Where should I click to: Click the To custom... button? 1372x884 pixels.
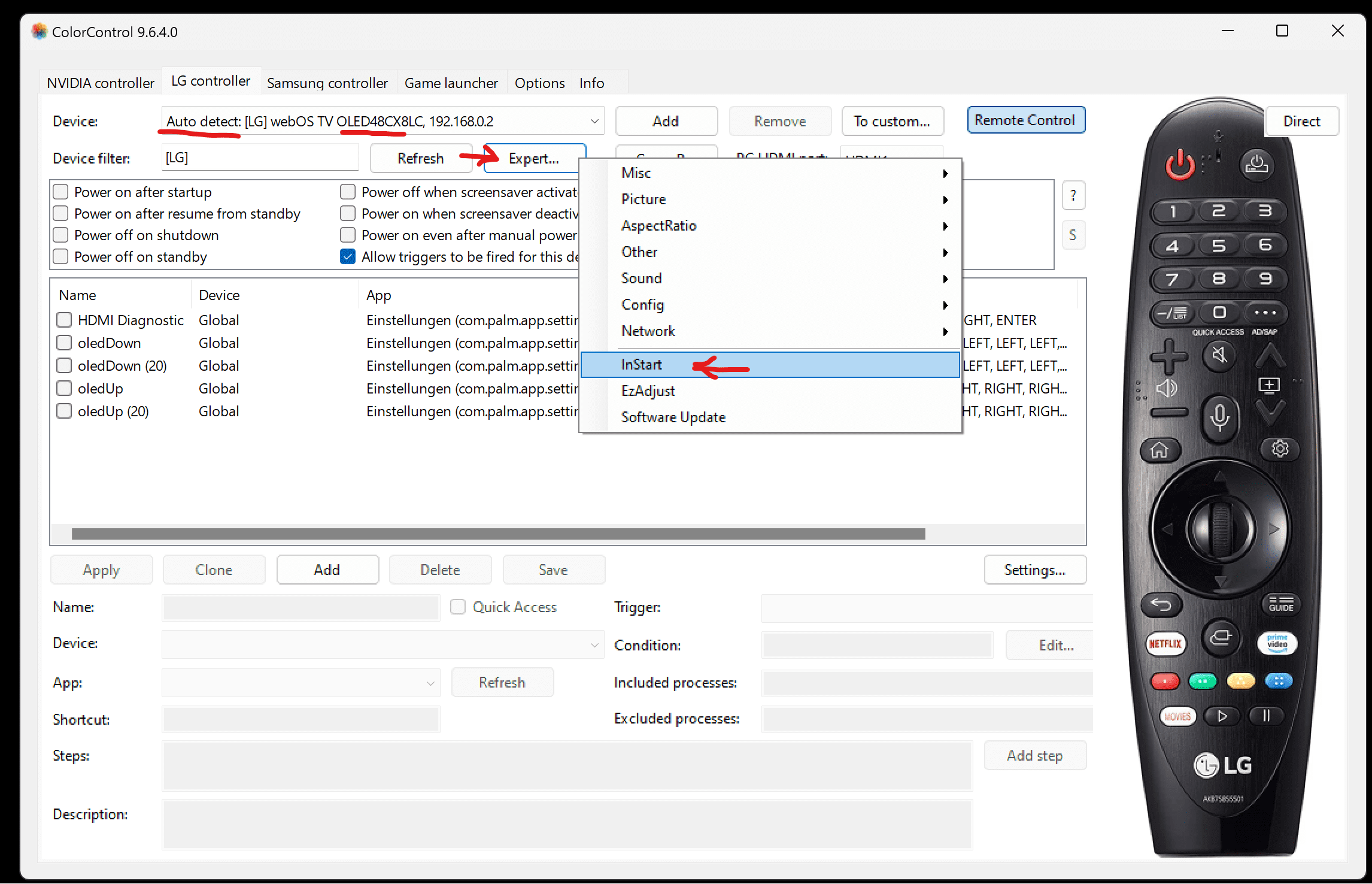[x=893, y=121]
